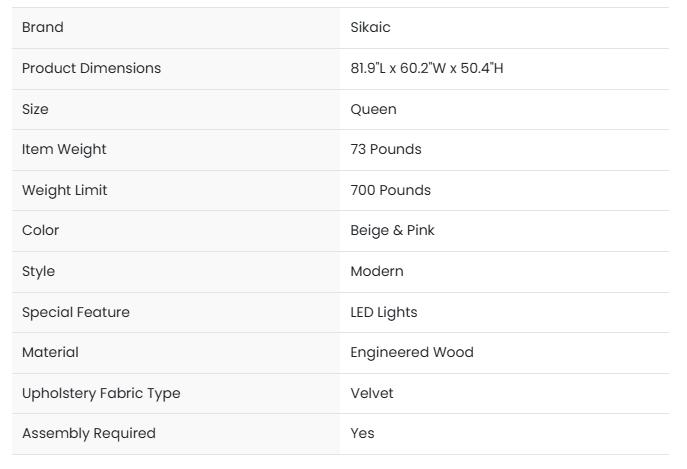Select the 73 Pounds value
This screenshot has width=687, height=469.
pyautogui.click(x=386, y=150)
